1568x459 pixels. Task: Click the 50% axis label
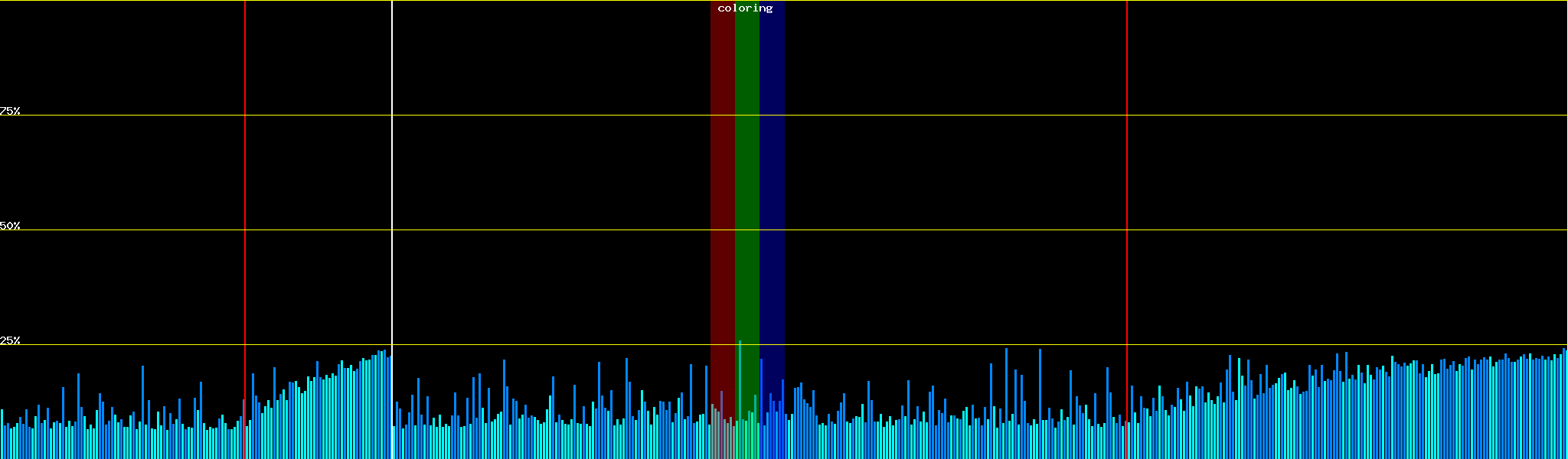(x=10, y=226)
